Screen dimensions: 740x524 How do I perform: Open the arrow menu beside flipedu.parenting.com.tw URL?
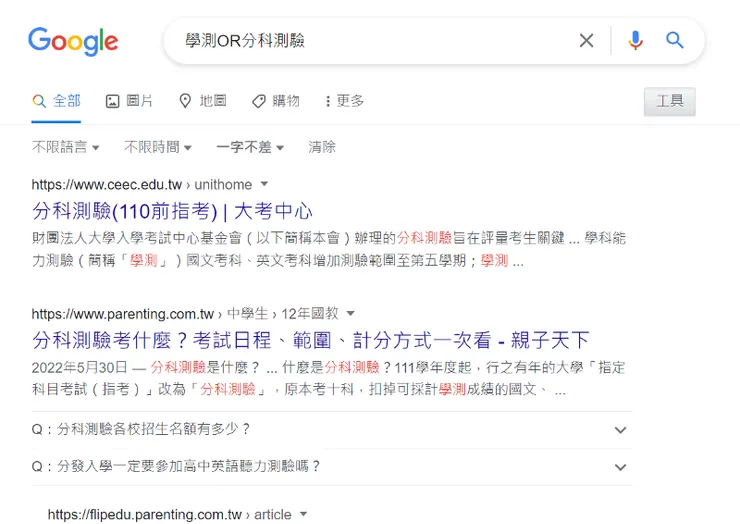point(303,514)
